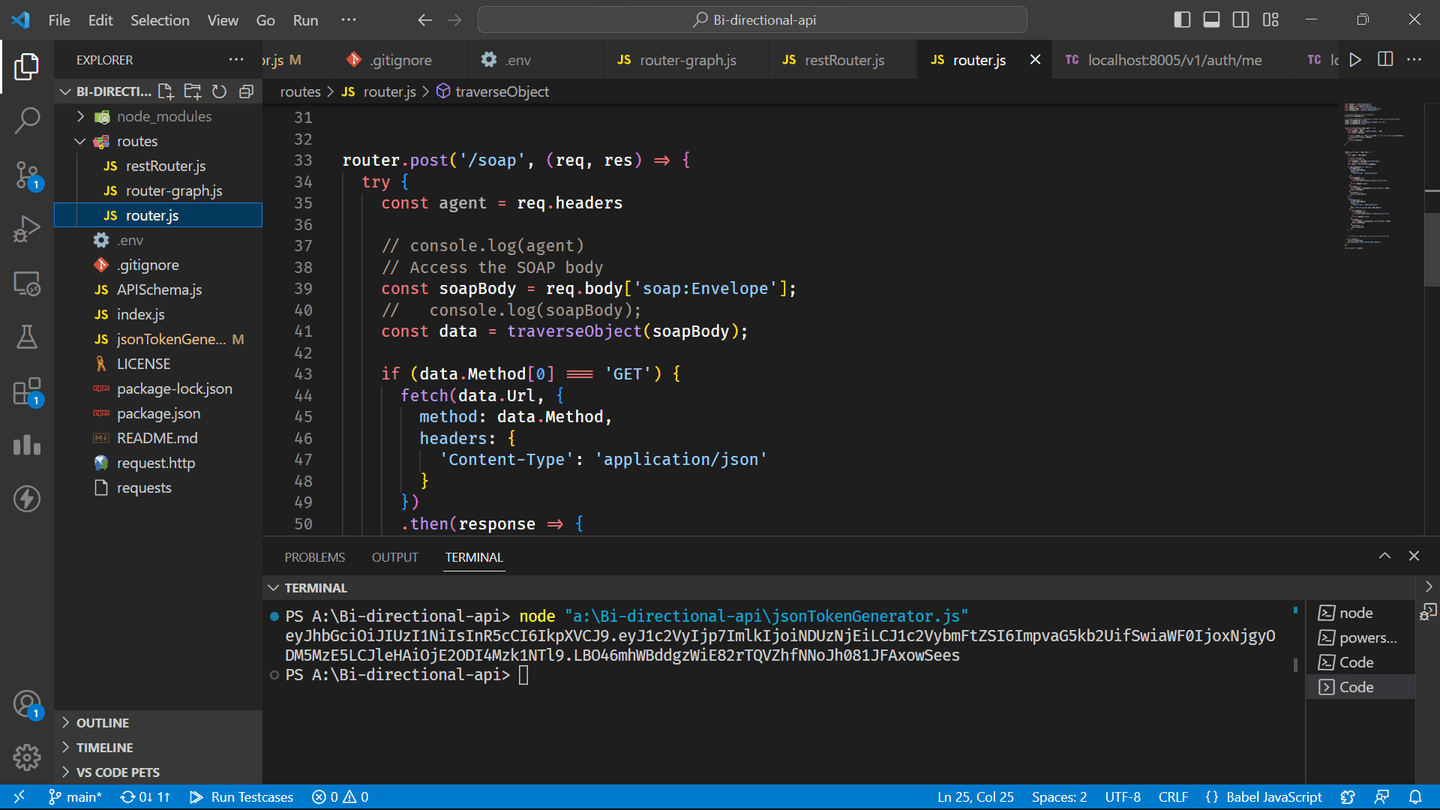
Task: Open the additional menus ellipsis in title bar
Action: pos(348,20)
